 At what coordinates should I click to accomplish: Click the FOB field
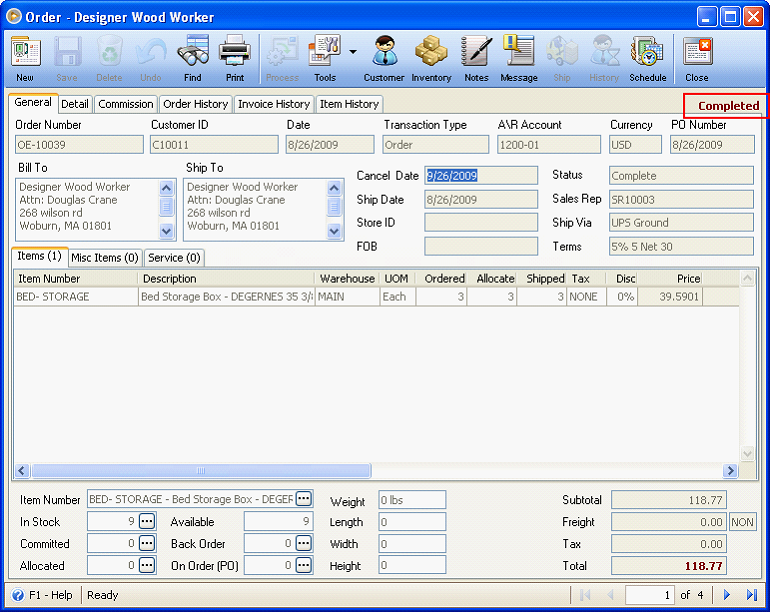coord(481,246)
